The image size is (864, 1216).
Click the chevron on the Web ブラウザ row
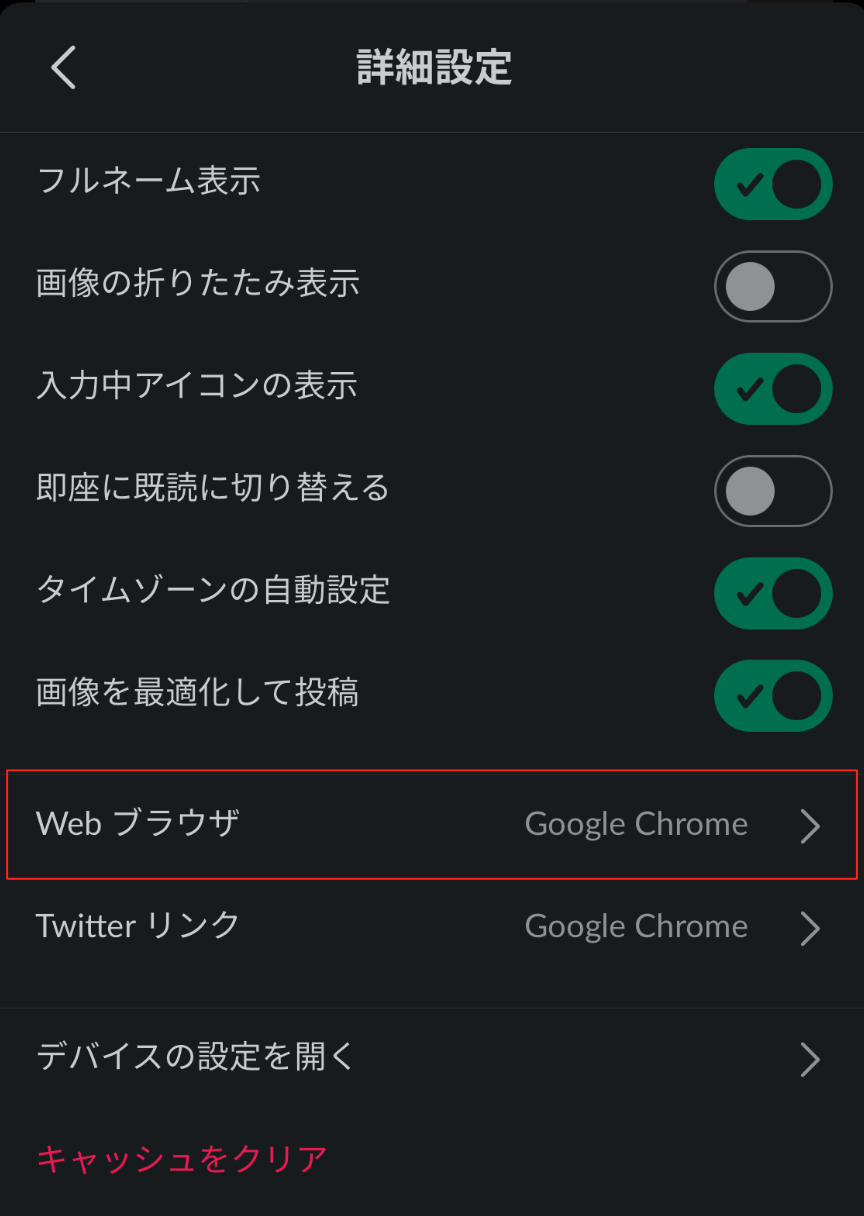click(810, 826)
